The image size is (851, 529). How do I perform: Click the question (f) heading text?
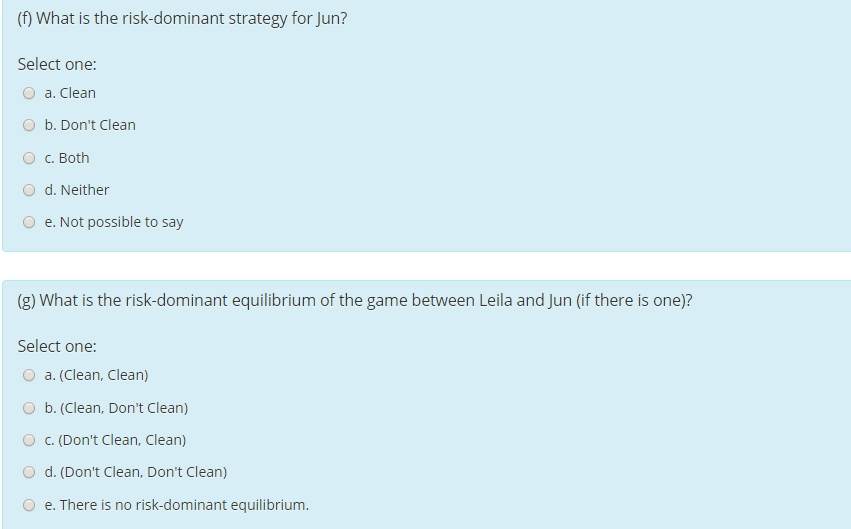[183, 18]
